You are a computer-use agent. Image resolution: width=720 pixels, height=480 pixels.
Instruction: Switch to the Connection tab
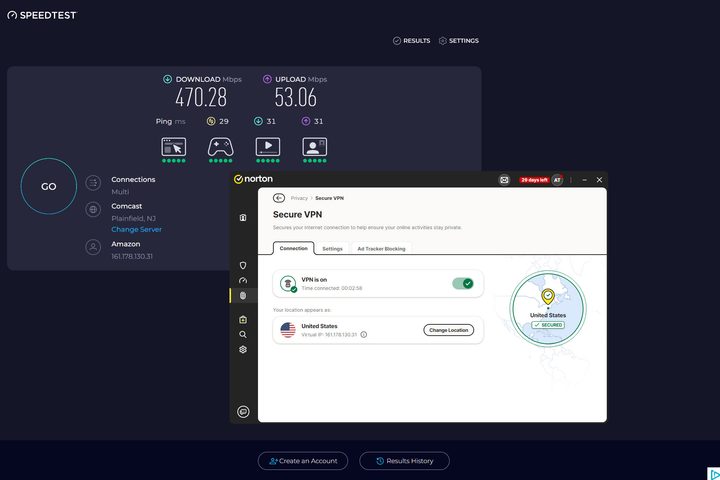(293, 248)
